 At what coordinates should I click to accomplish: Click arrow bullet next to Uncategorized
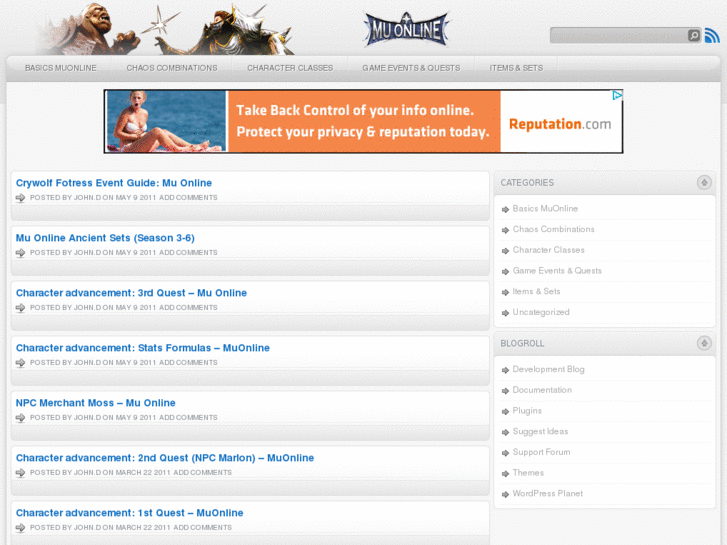tap(505, 313)
